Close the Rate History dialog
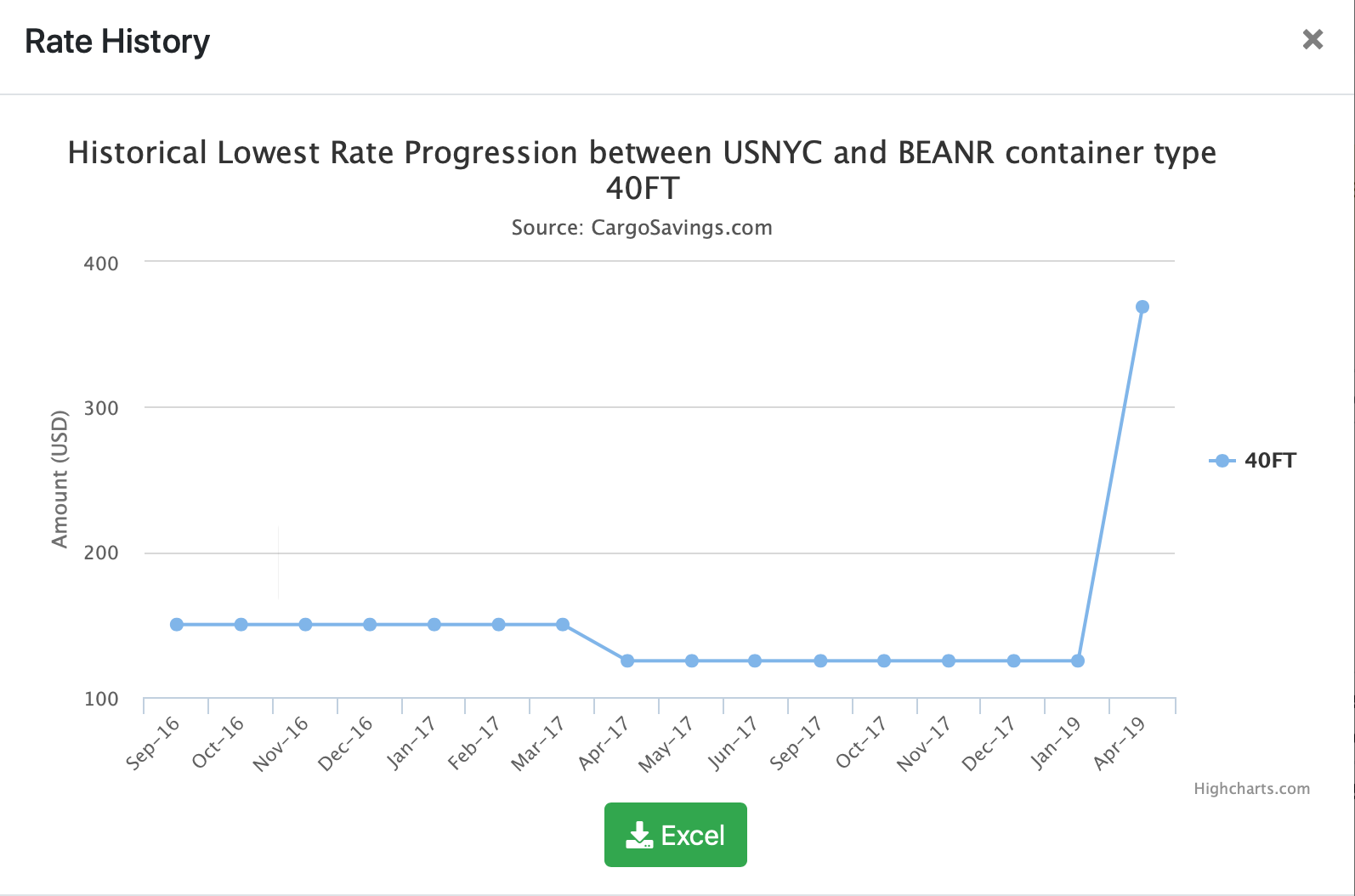 coord(1312,39)
